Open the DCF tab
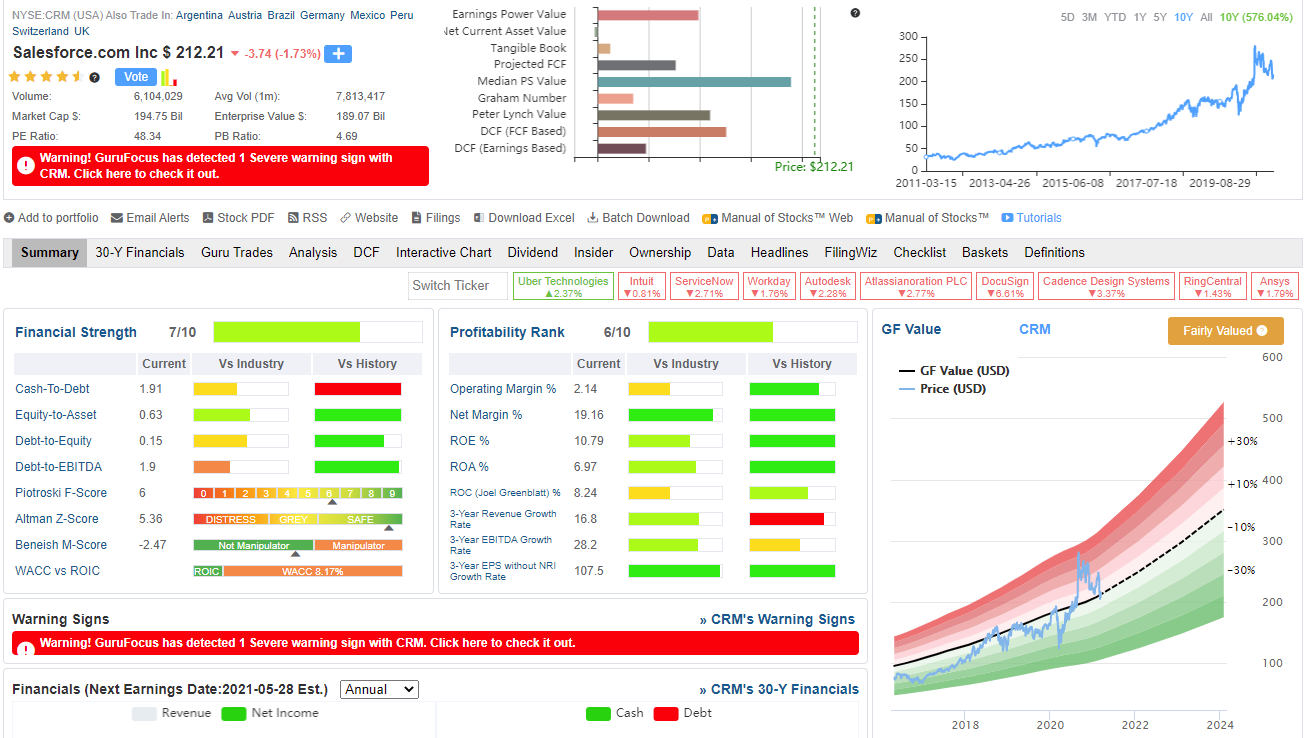1307x738 pixels. pyautogui.click(x=366, y=252)
